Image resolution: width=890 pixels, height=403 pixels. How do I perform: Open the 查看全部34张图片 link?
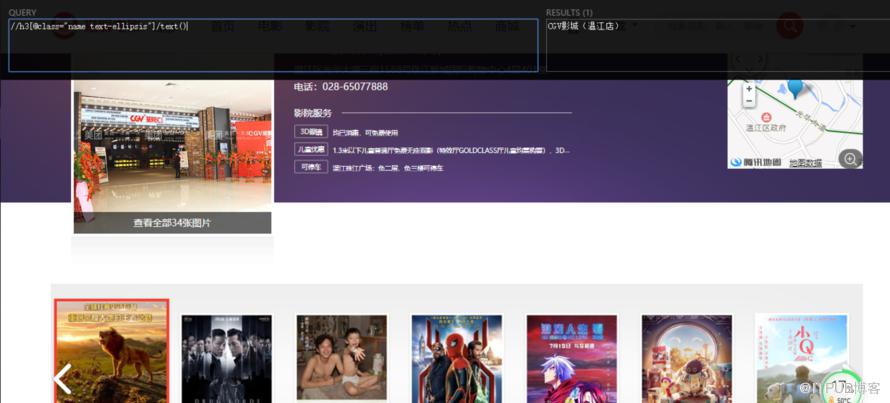[173, 223]
